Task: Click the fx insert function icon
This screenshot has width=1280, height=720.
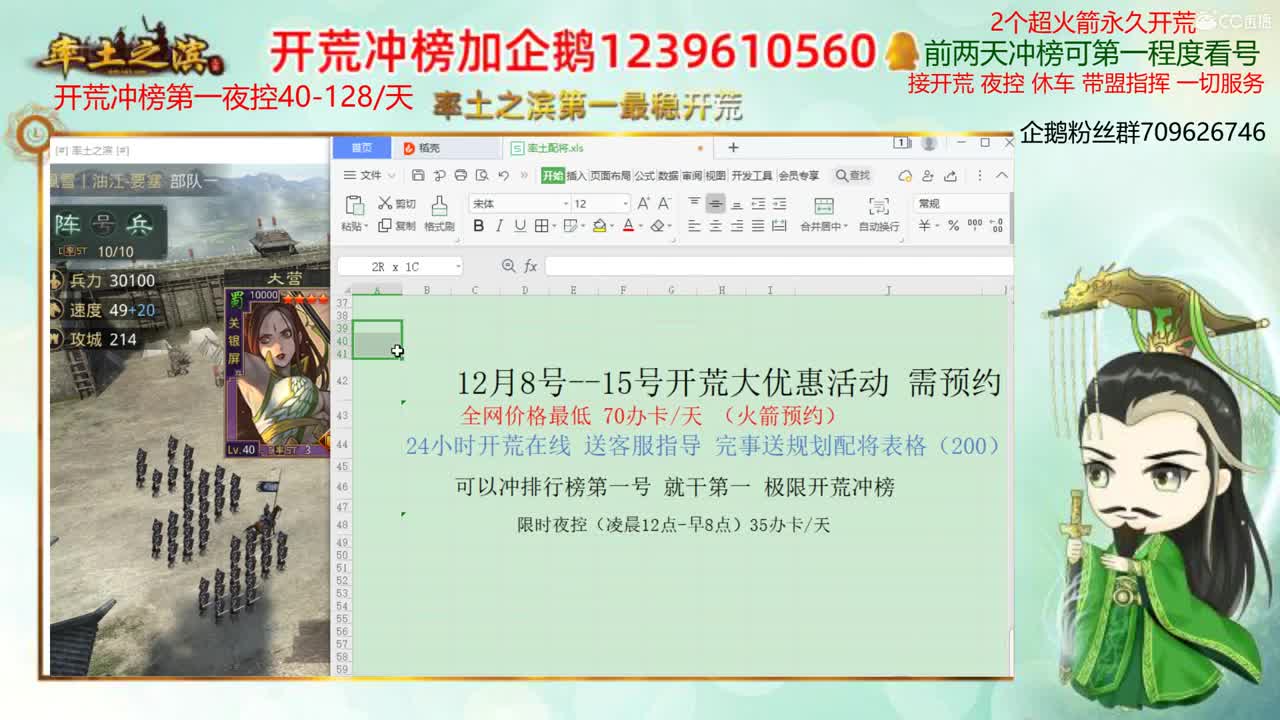Action: pyautogui.click(x=531, y=266)
